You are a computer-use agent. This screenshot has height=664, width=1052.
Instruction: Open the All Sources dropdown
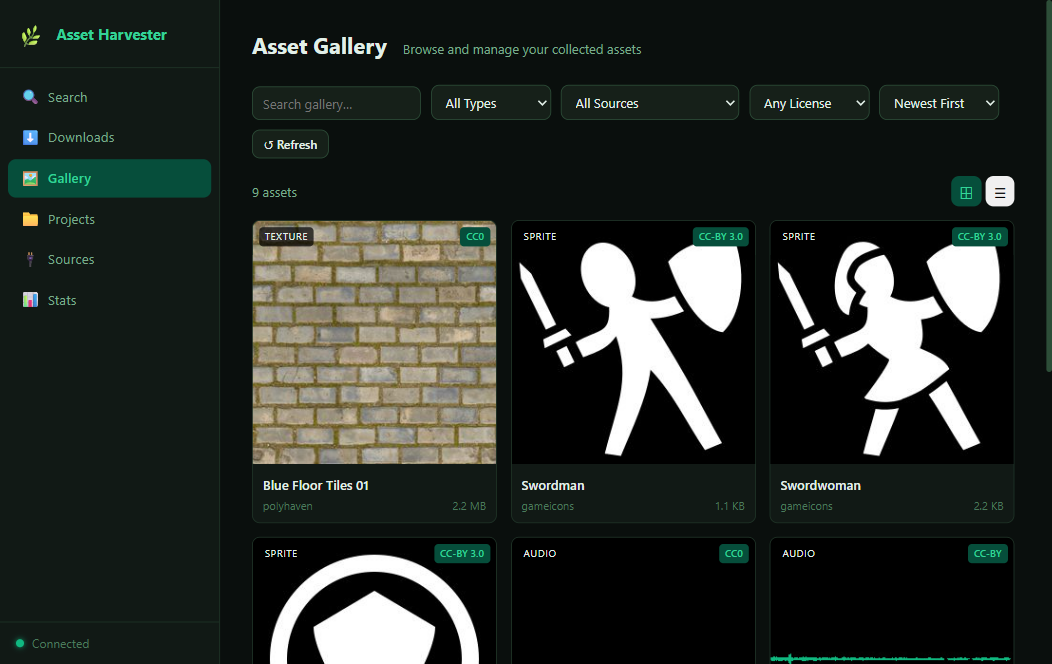[x=649, y=103]
